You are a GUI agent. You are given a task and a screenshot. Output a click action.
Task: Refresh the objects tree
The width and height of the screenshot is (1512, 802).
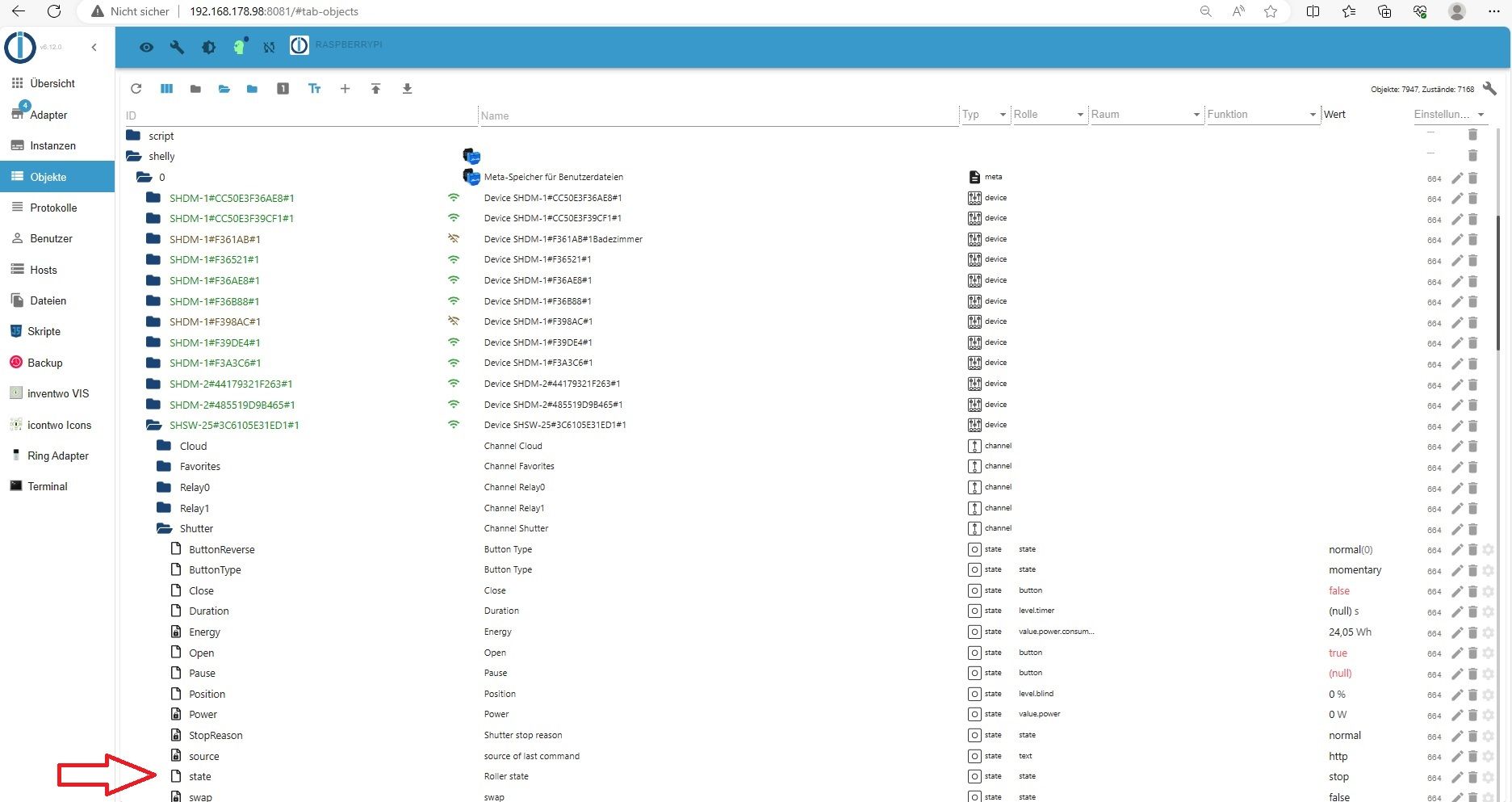tap(136, 89)
